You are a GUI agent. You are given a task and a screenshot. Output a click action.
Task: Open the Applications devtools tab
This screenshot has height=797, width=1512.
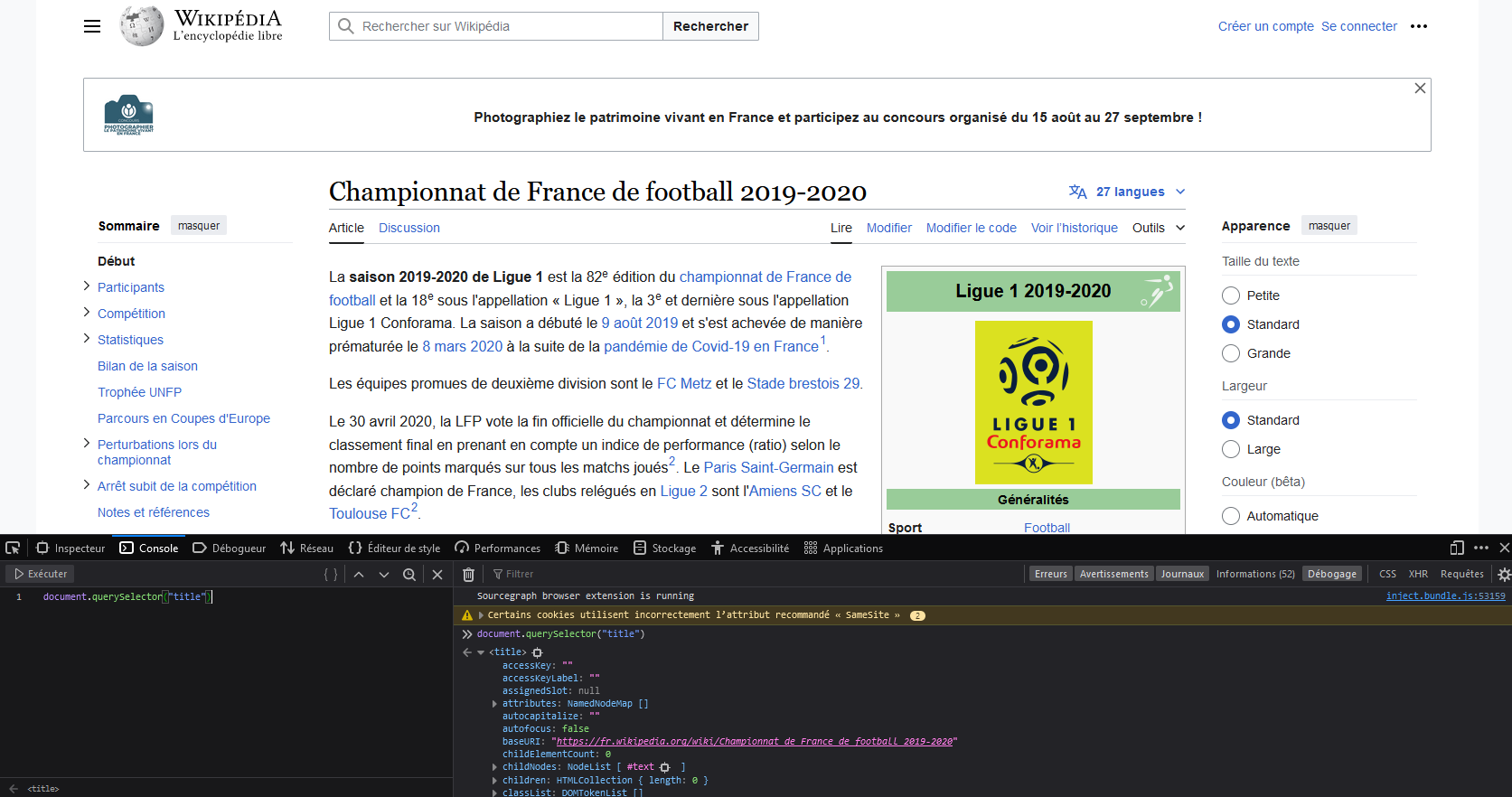(x=843, y=548)
